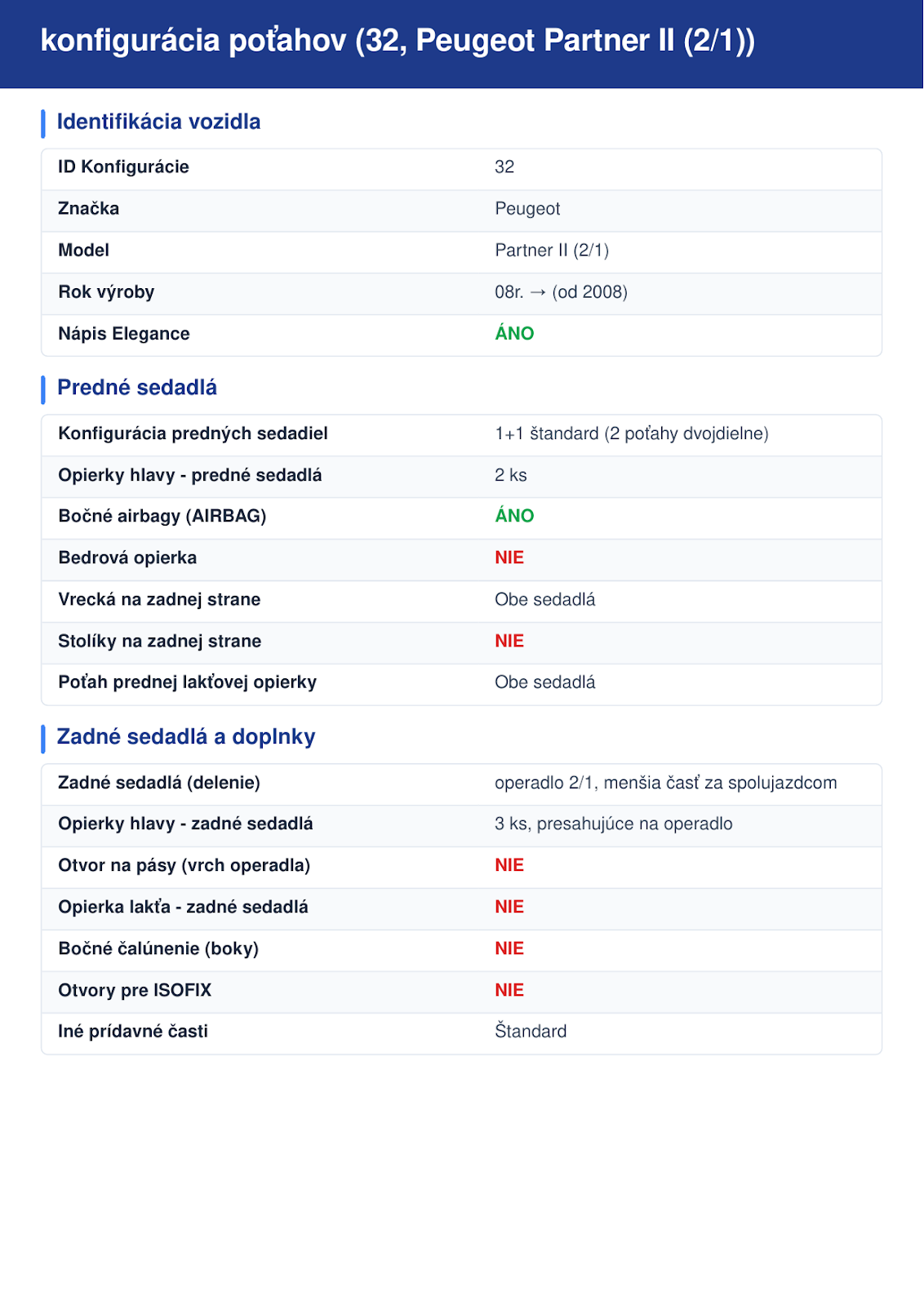Viewport: 924px width, 1306px height.
Task: Click the ID Konfigurácie value 32
Action: click(x=504, y=167)
